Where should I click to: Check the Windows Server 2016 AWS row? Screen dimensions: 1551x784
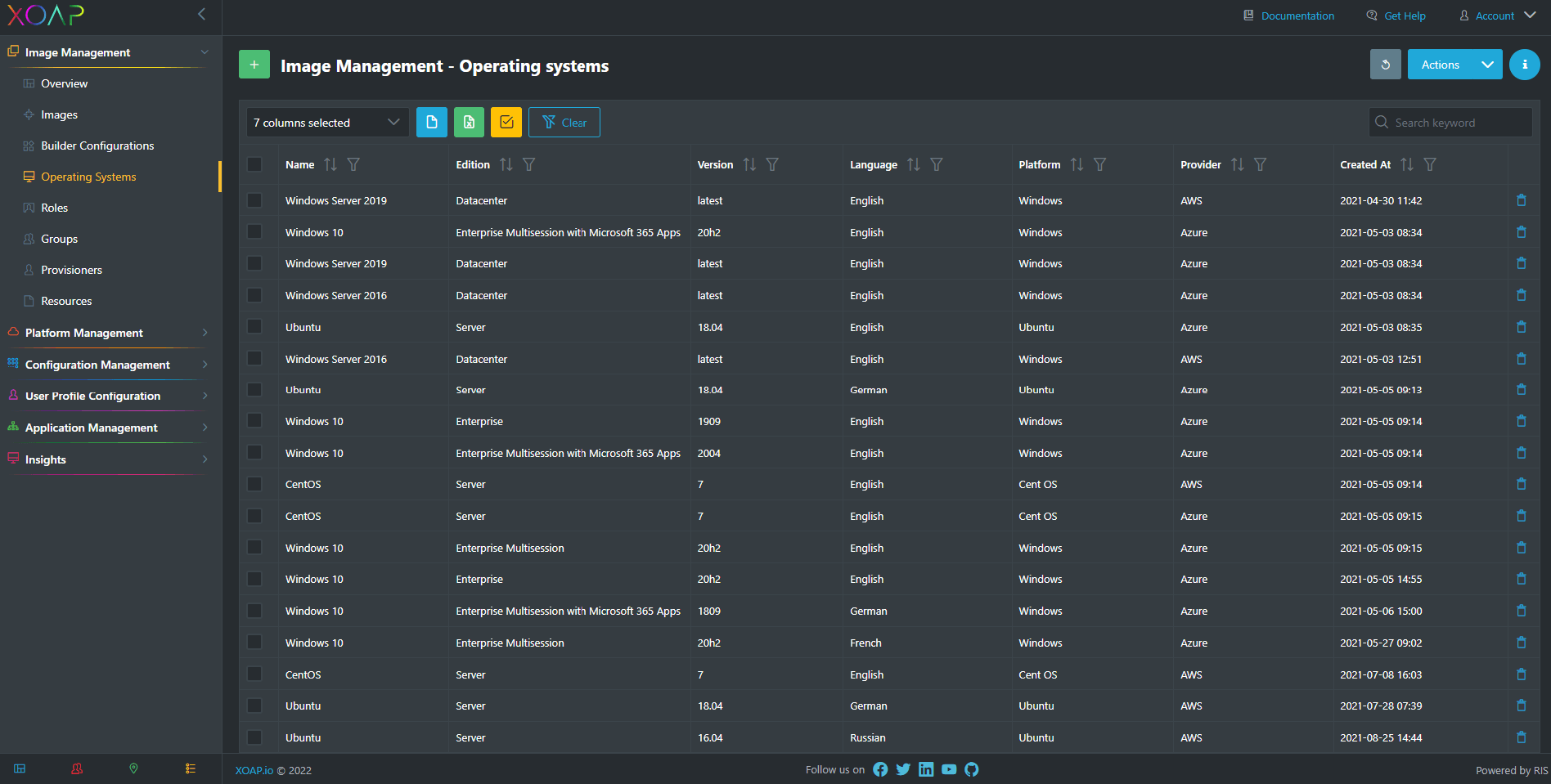(255, 359)
